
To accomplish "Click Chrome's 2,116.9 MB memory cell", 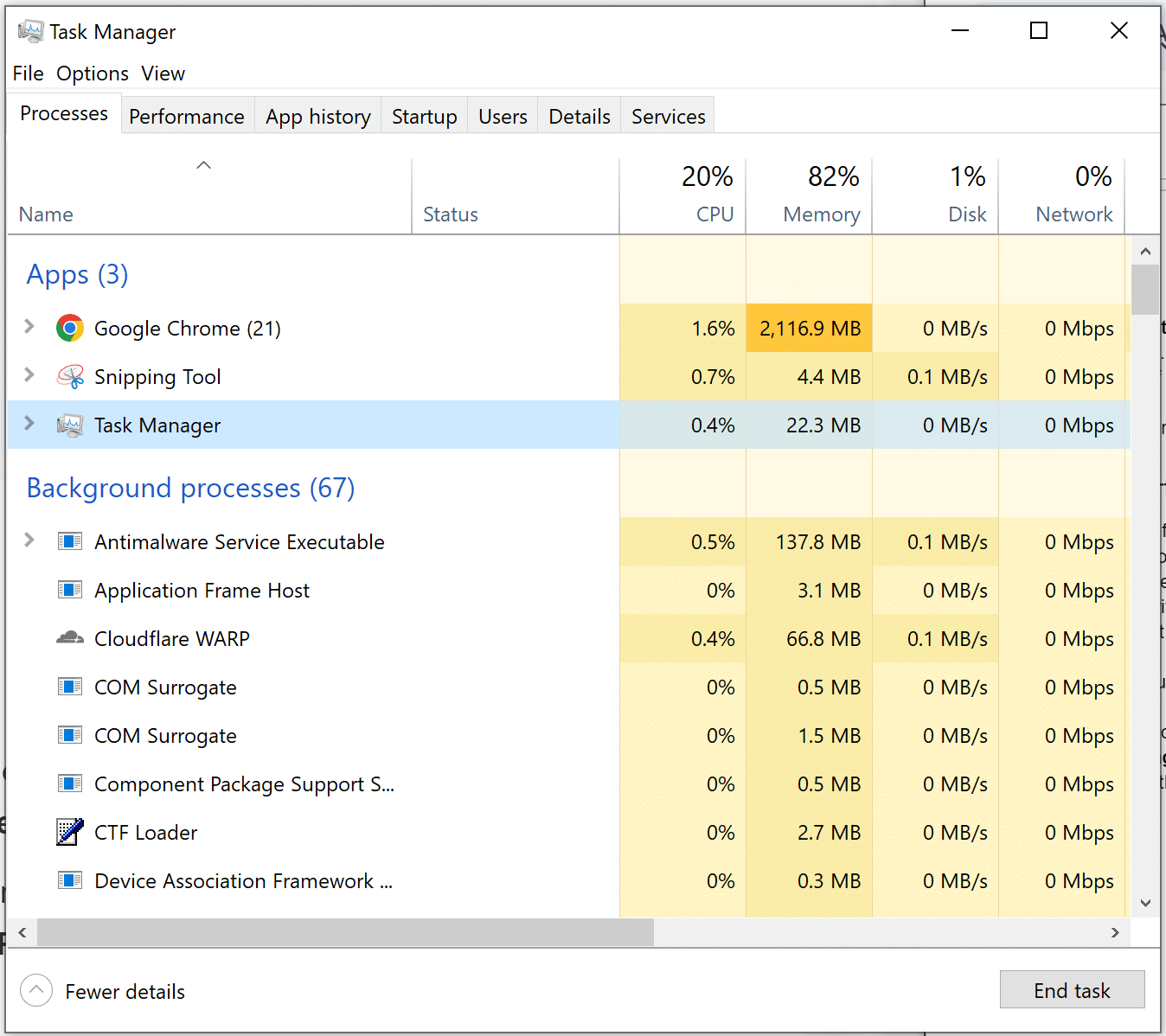I will 809,329.
